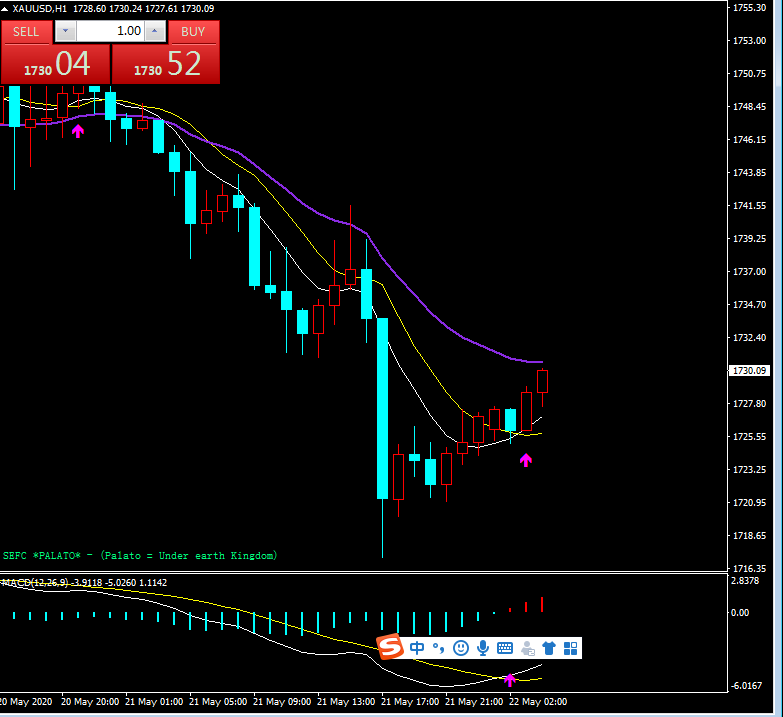Open the Sogou emoji smiley panel
This screenshot has width=783, height=717.
point(461,648)
